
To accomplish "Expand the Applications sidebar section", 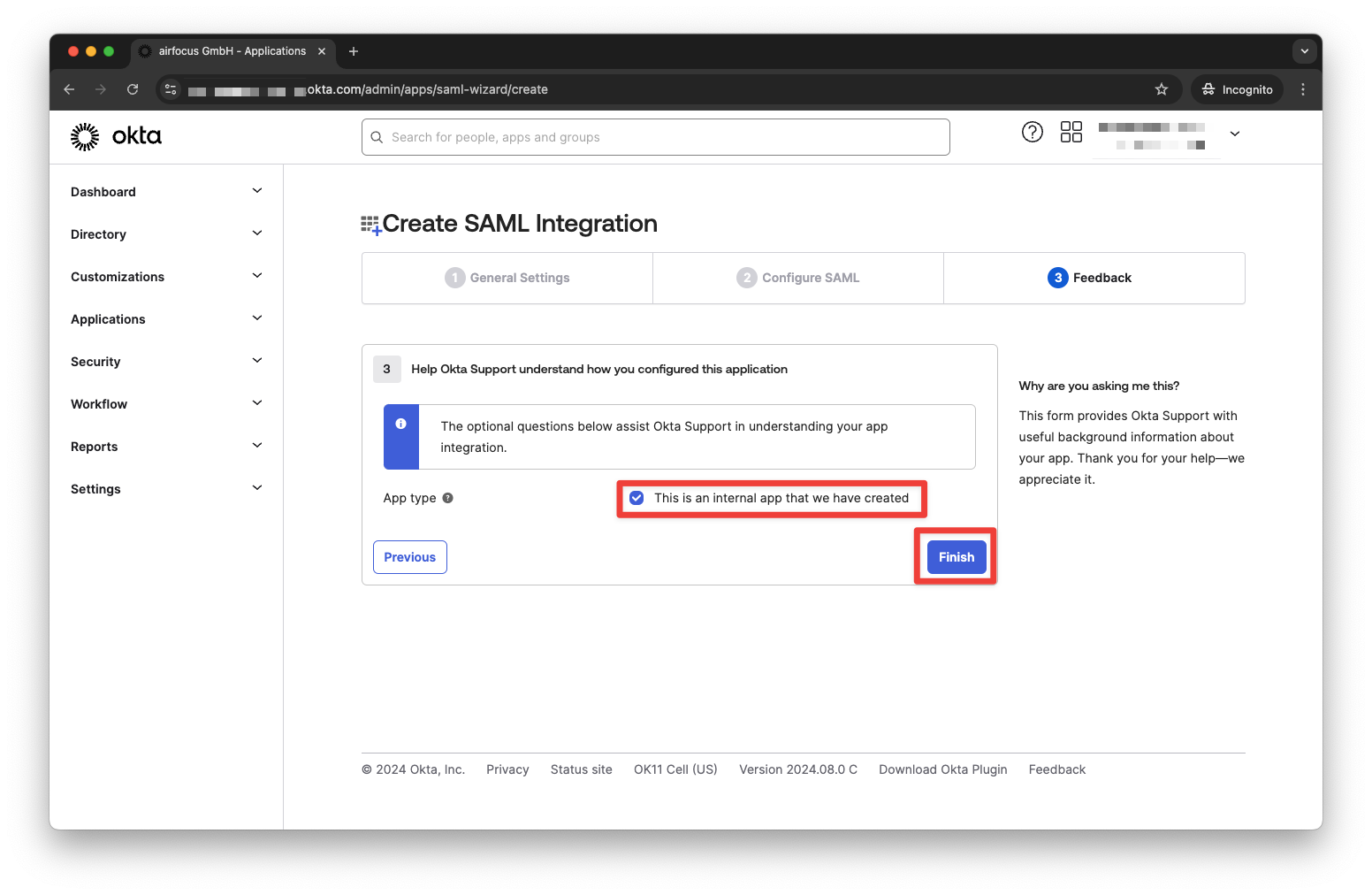I will [166, 319].
